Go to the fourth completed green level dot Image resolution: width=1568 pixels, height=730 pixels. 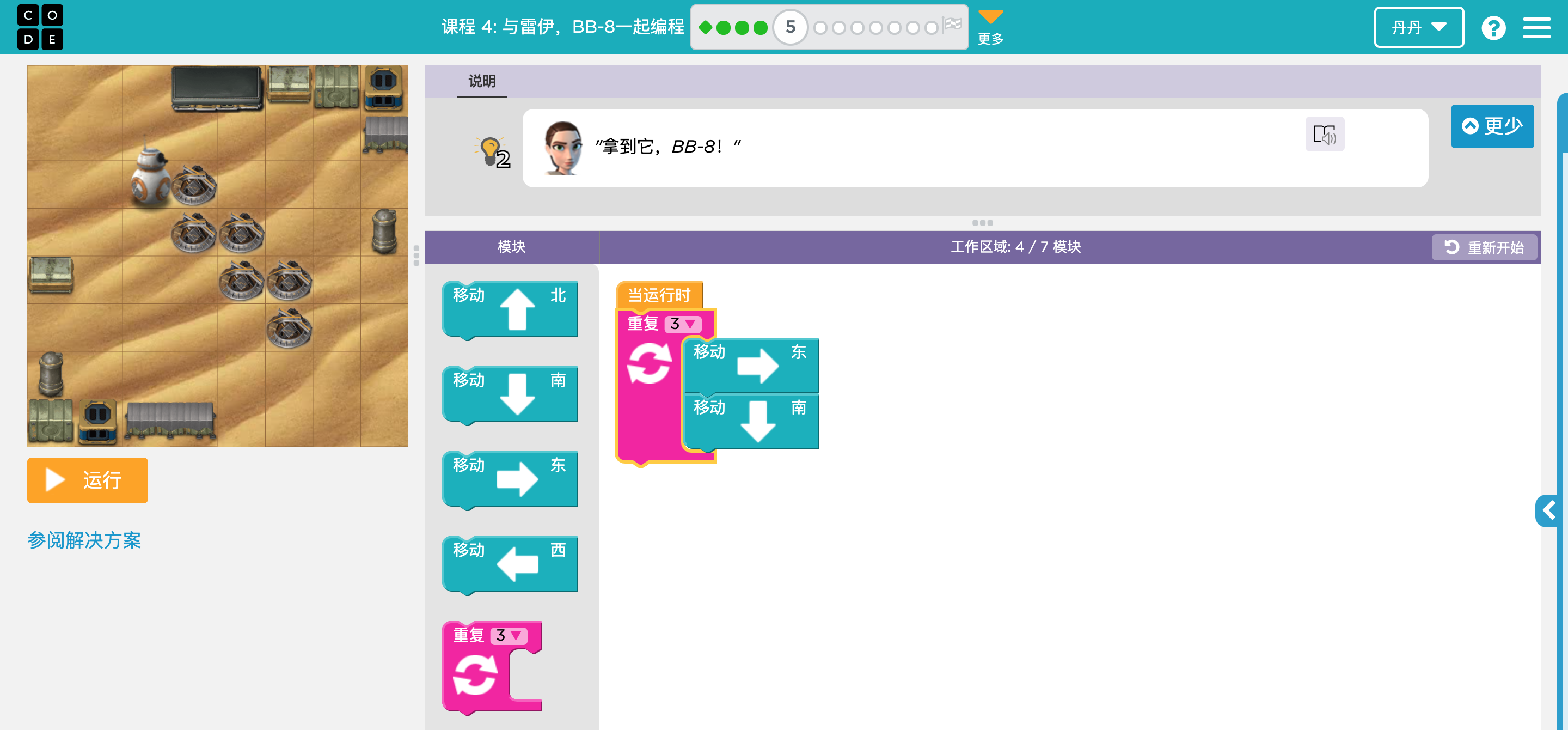point(760,27)
